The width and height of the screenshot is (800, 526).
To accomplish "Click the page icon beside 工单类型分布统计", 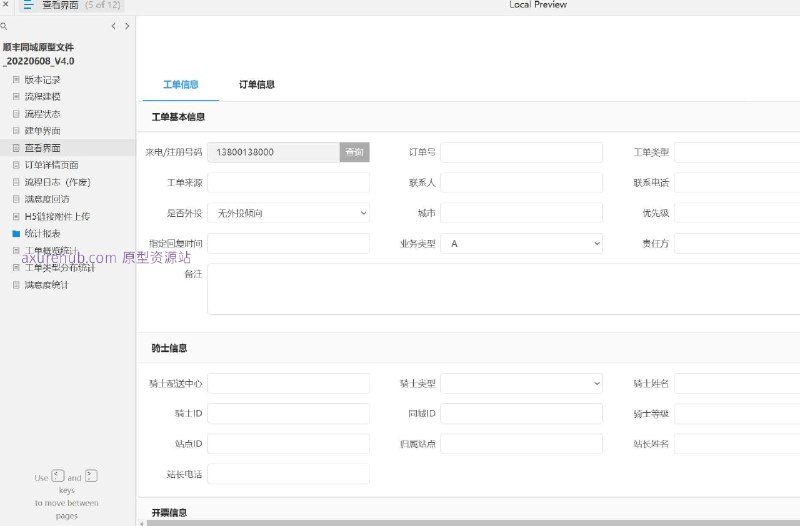I will 16,268.
